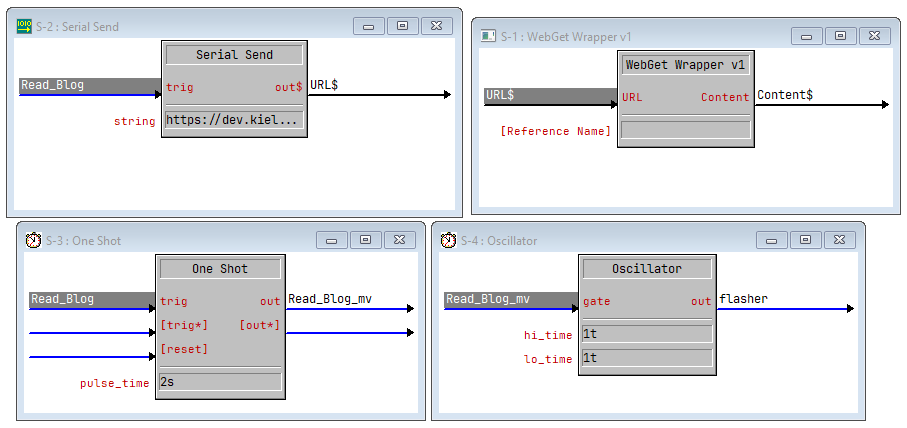Viewport: 907px width, 428px height.
Task: Click the Oscillator block title
Action: 646,269
